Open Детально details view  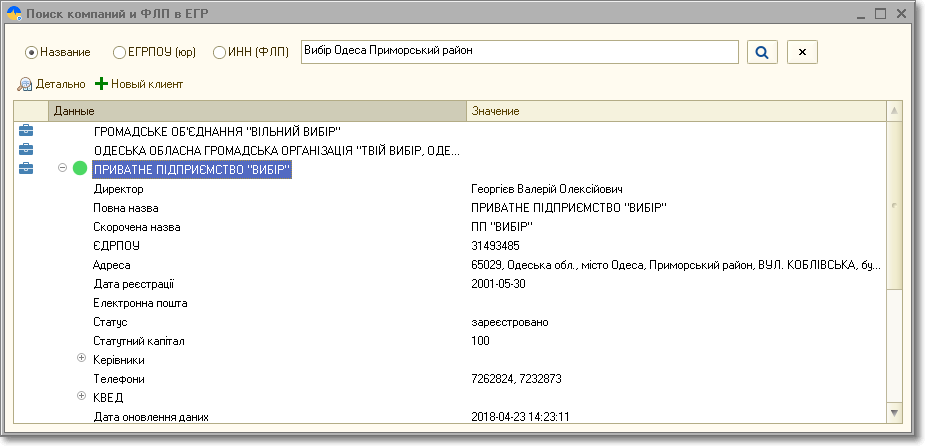tap(52, 84)
